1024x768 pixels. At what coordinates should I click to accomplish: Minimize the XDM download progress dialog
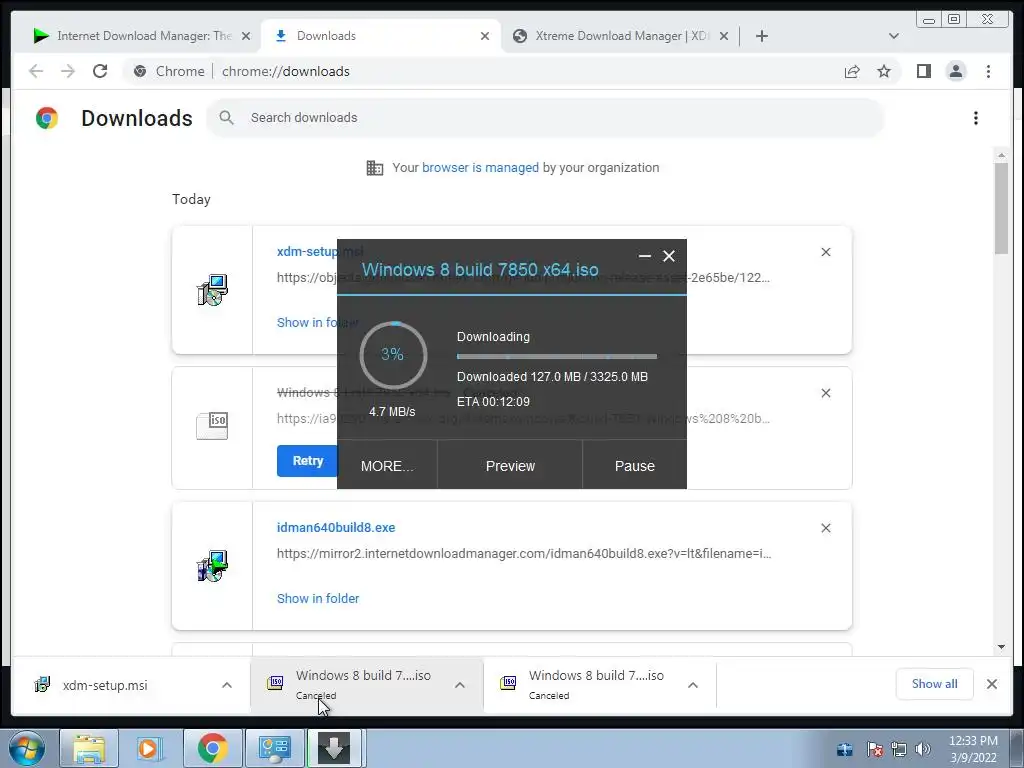[x=645, y=256]
